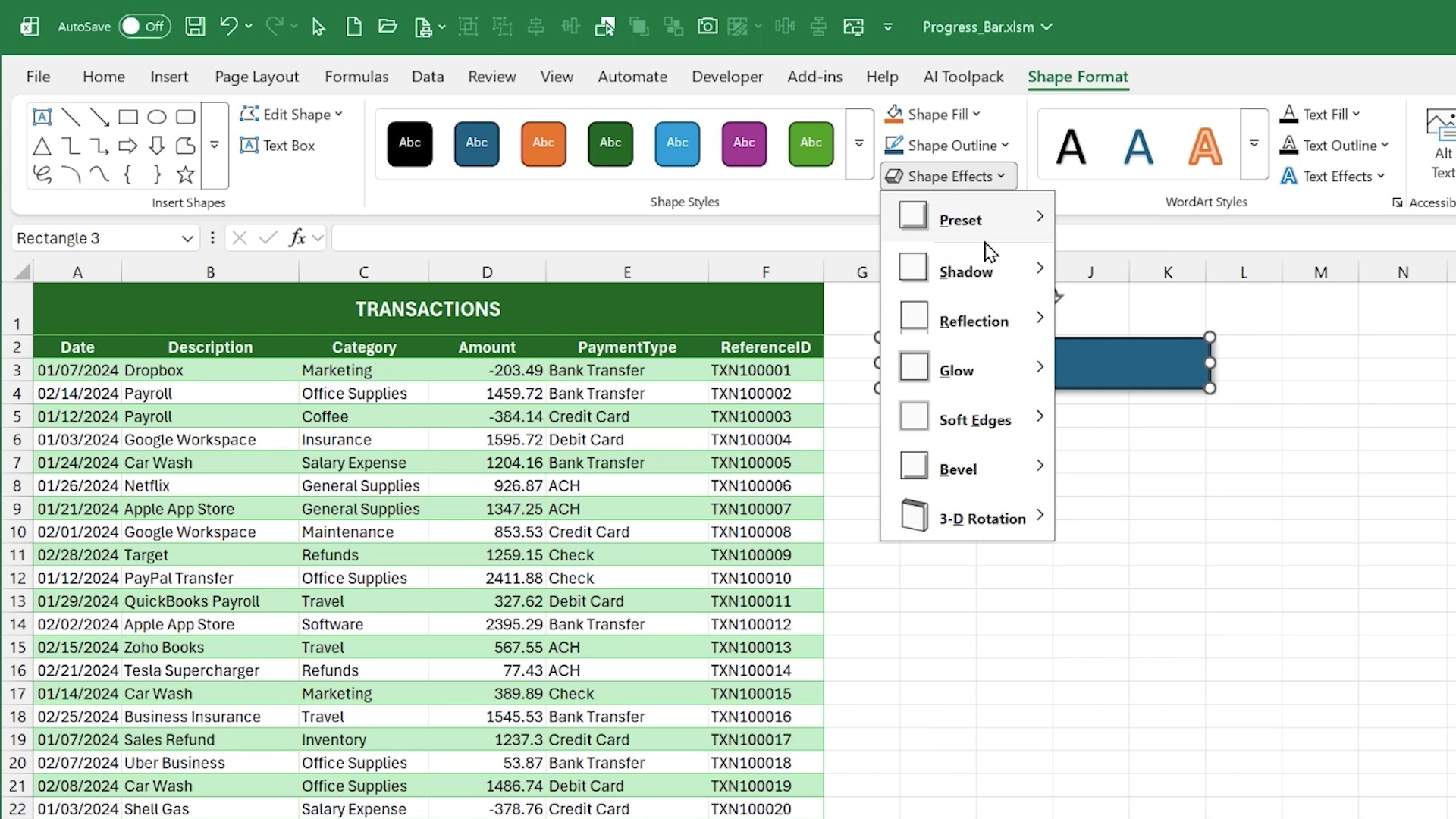The height and width of the screenshot is (819, 1456).
Task: Select the star shape in gallery
Action: coord(185,174)
